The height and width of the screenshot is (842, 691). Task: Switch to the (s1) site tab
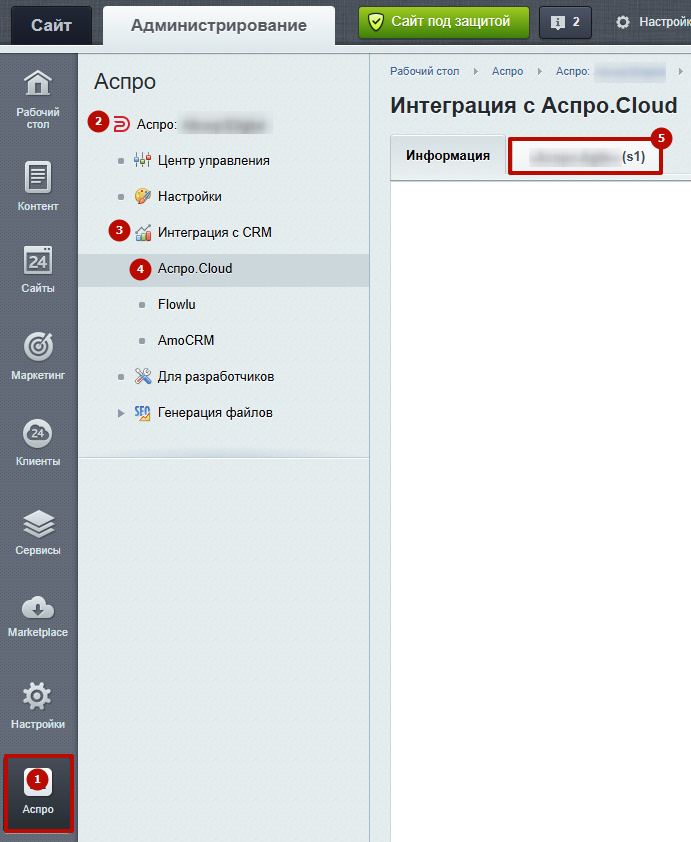pyautogui.click(x=586, y=157)
